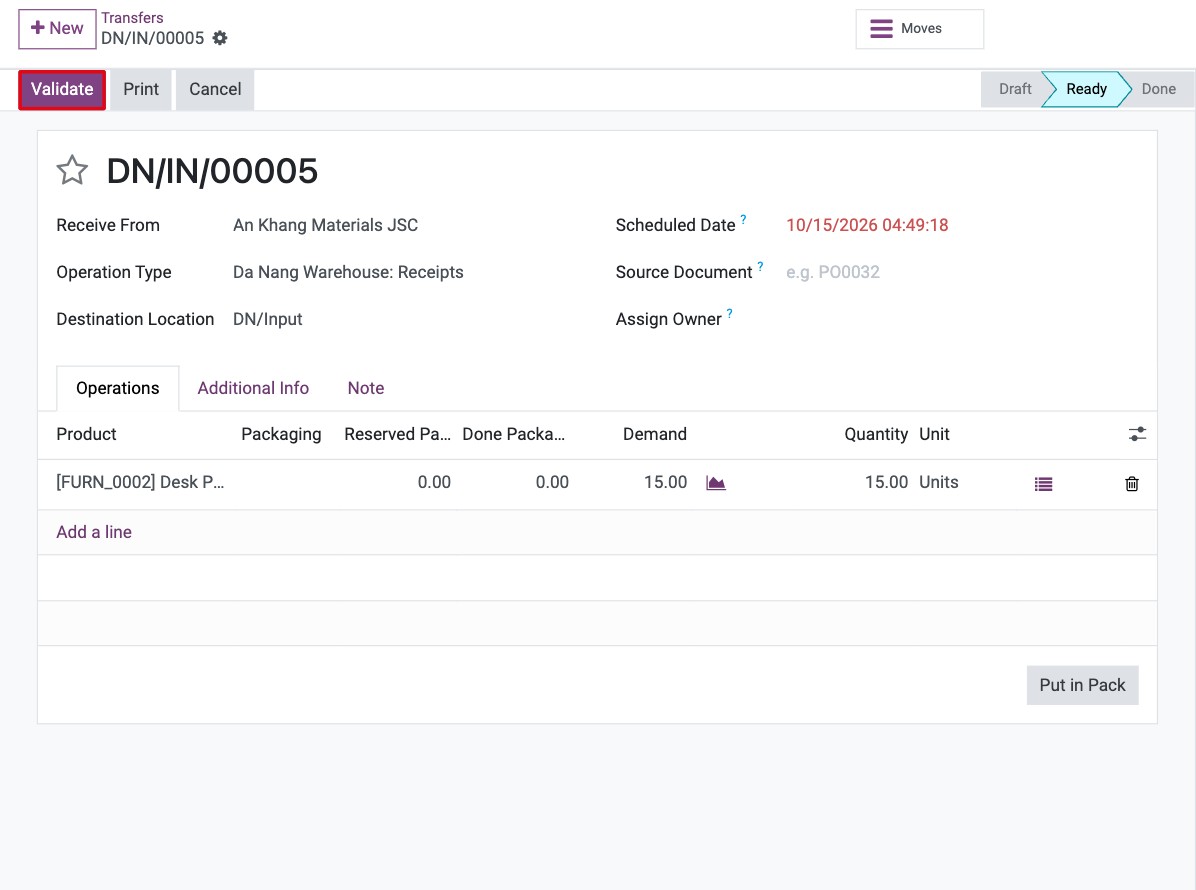Click Put in Pack button
This screenshot has width=1196, height=890.
(1082, 685)
